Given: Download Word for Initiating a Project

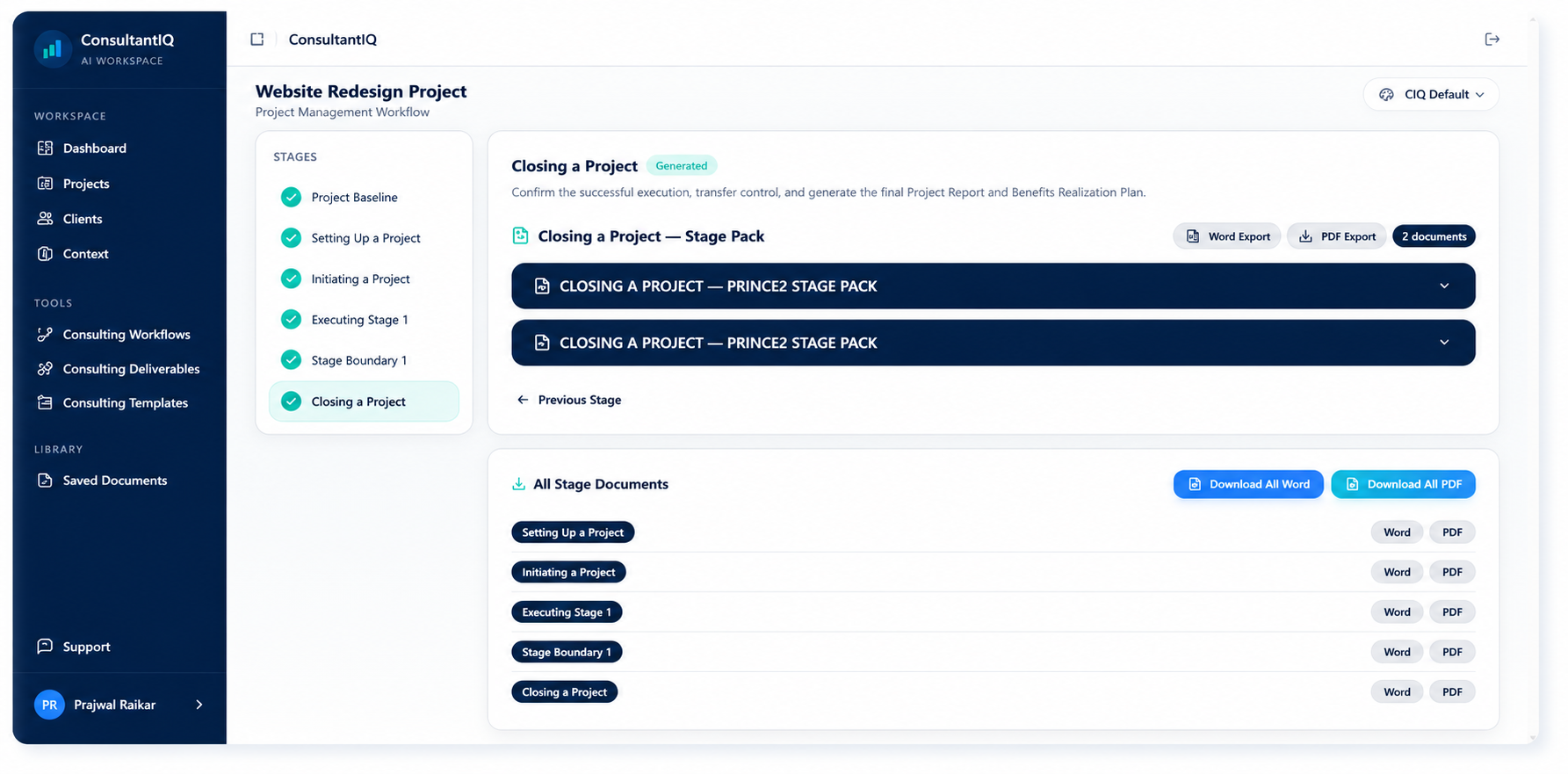Looking at the screenshot, I should tap(1397, 572).
